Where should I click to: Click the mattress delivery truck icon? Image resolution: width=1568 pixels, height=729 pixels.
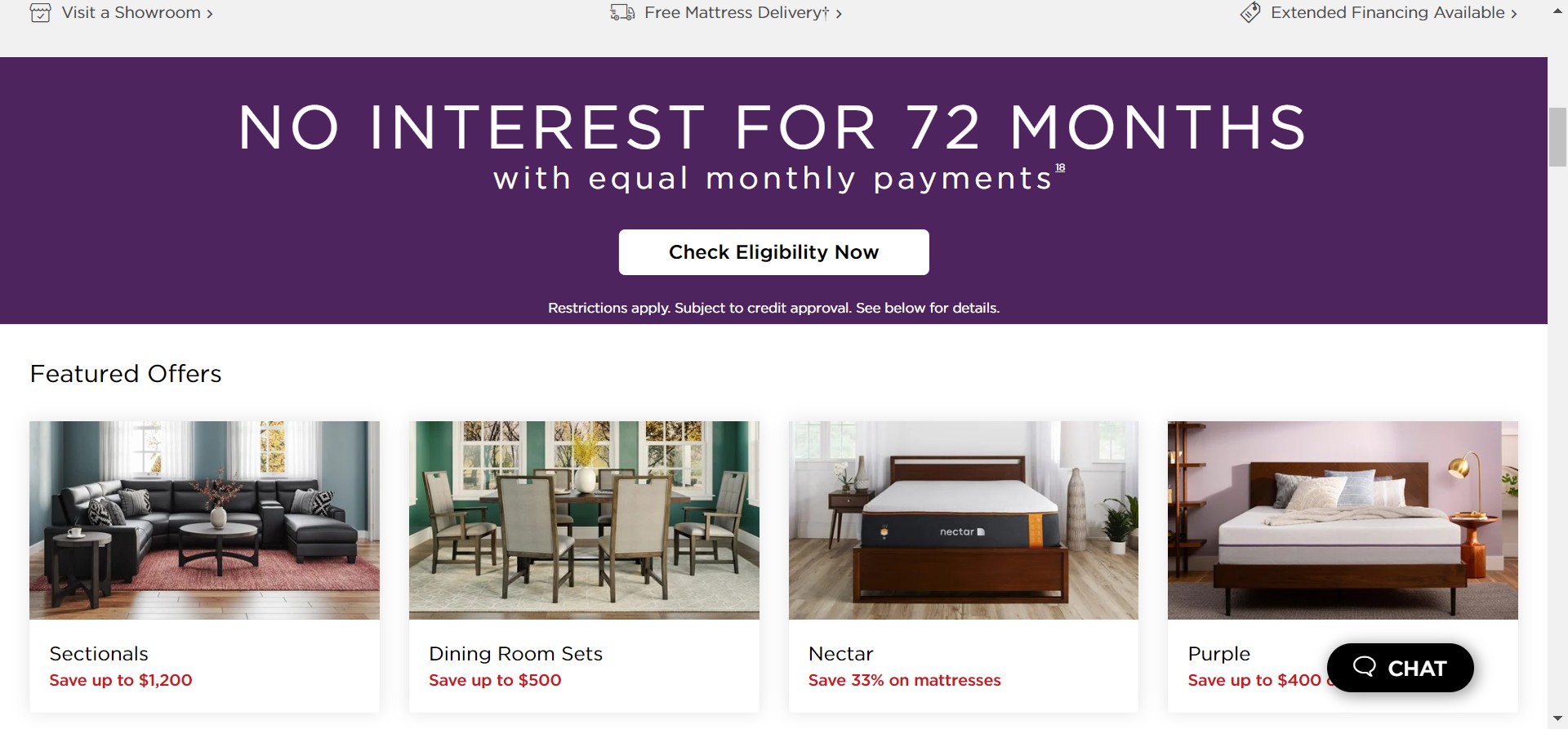(x=622, y=13)
